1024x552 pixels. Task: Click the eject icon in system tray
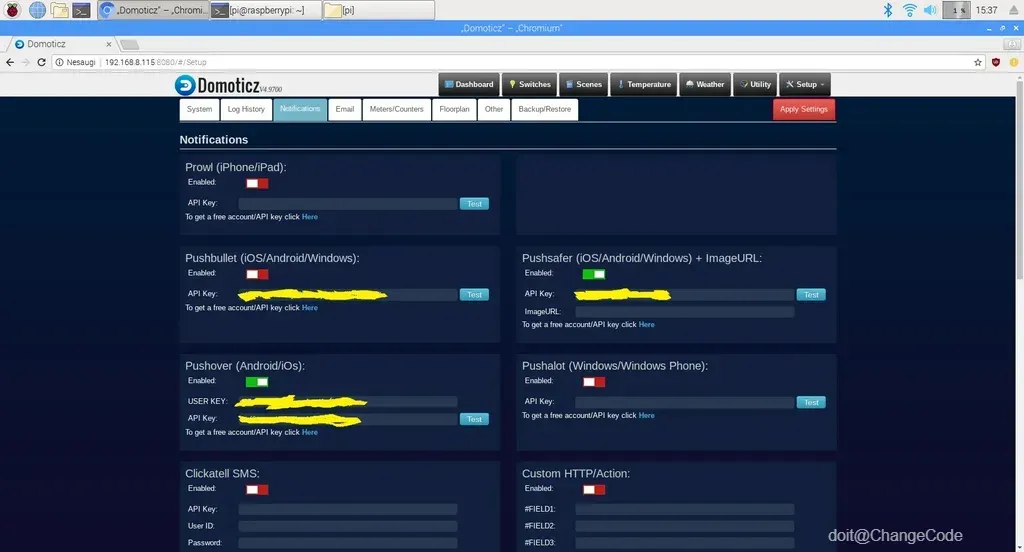click(x=1014, y=10)
